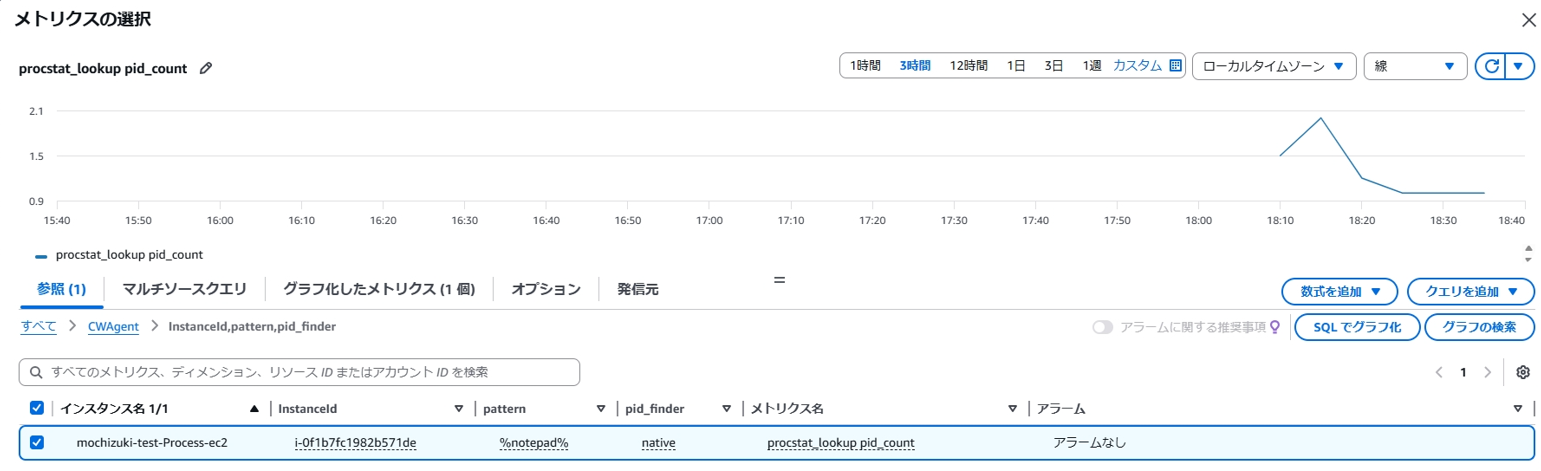1541x471 pixels.
Task: Refresh the graph with the reload icon
Action: (x=1491, y=66)
